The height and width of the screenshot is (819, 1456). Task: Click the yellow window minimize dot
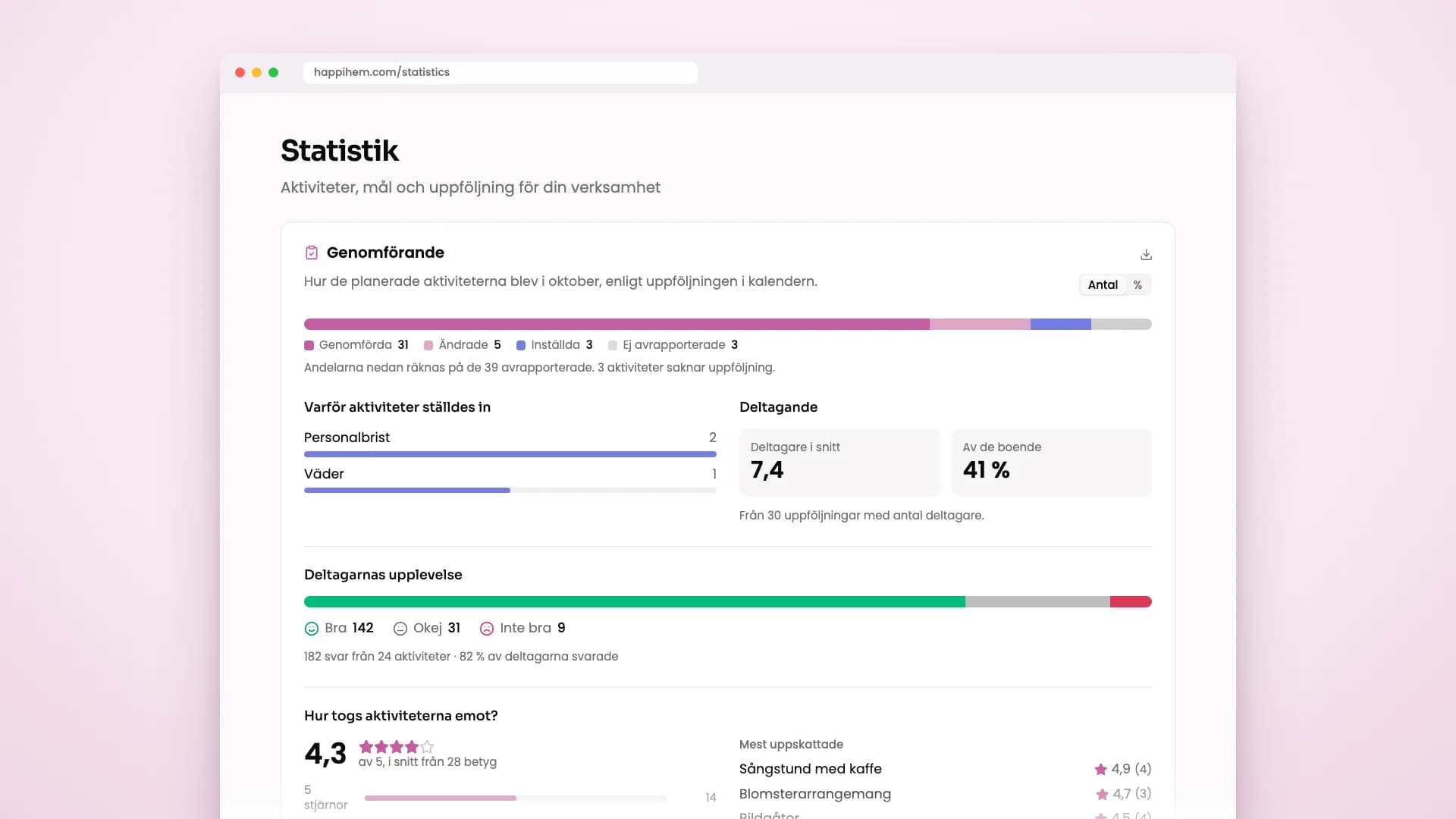pos(256,73)
